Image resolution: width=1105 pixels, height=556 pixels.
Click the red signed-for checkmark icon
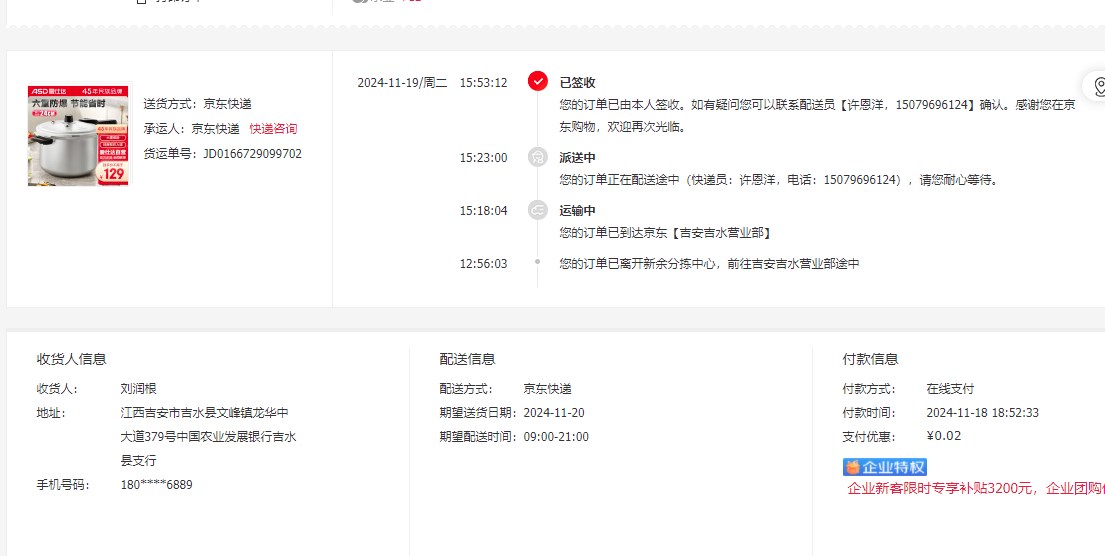pyautogui.click(x=538, y=82)
